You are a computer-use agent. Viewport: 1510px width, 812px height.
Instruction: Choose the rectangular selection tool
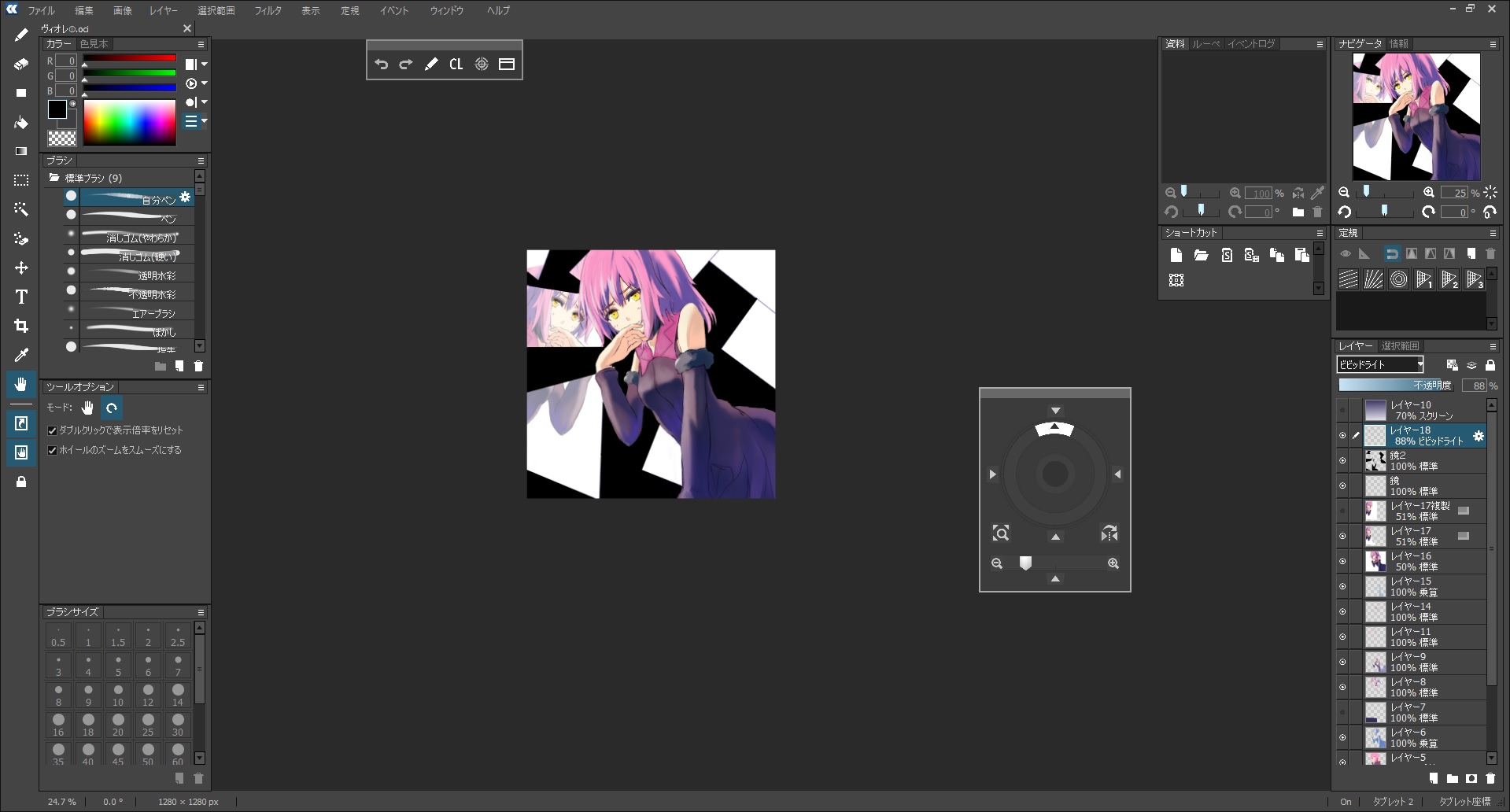pyautogui.click(x=21, y=180)
